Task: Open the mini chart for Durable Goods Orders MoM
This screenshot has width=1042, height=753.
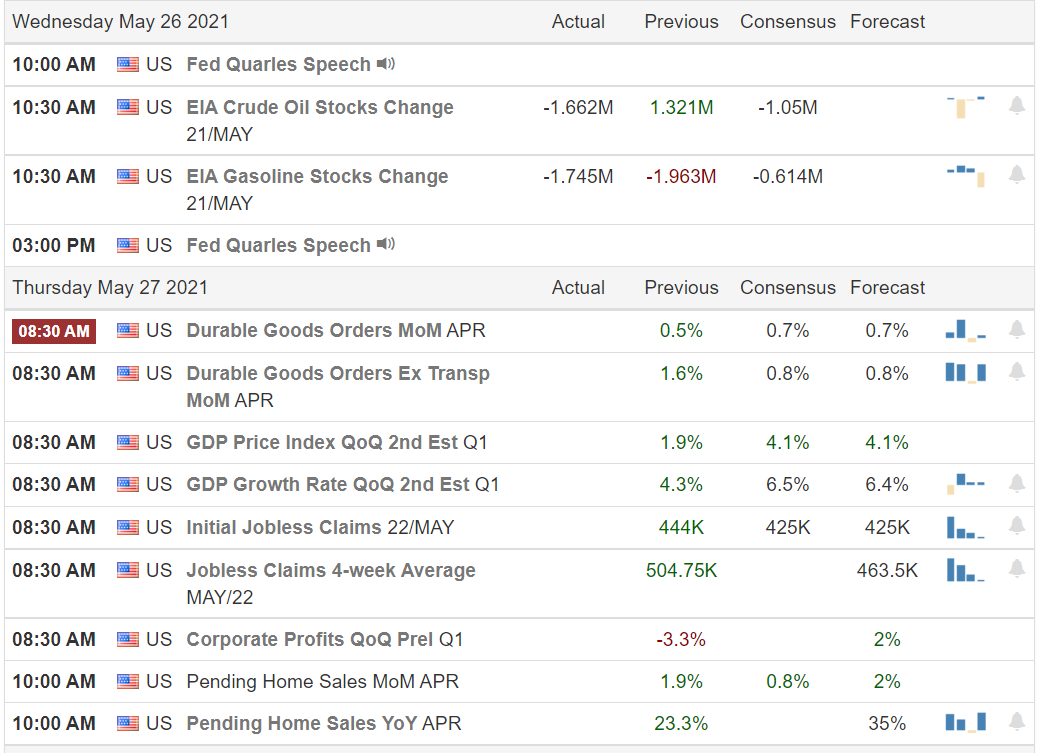Action: [963, 328]
